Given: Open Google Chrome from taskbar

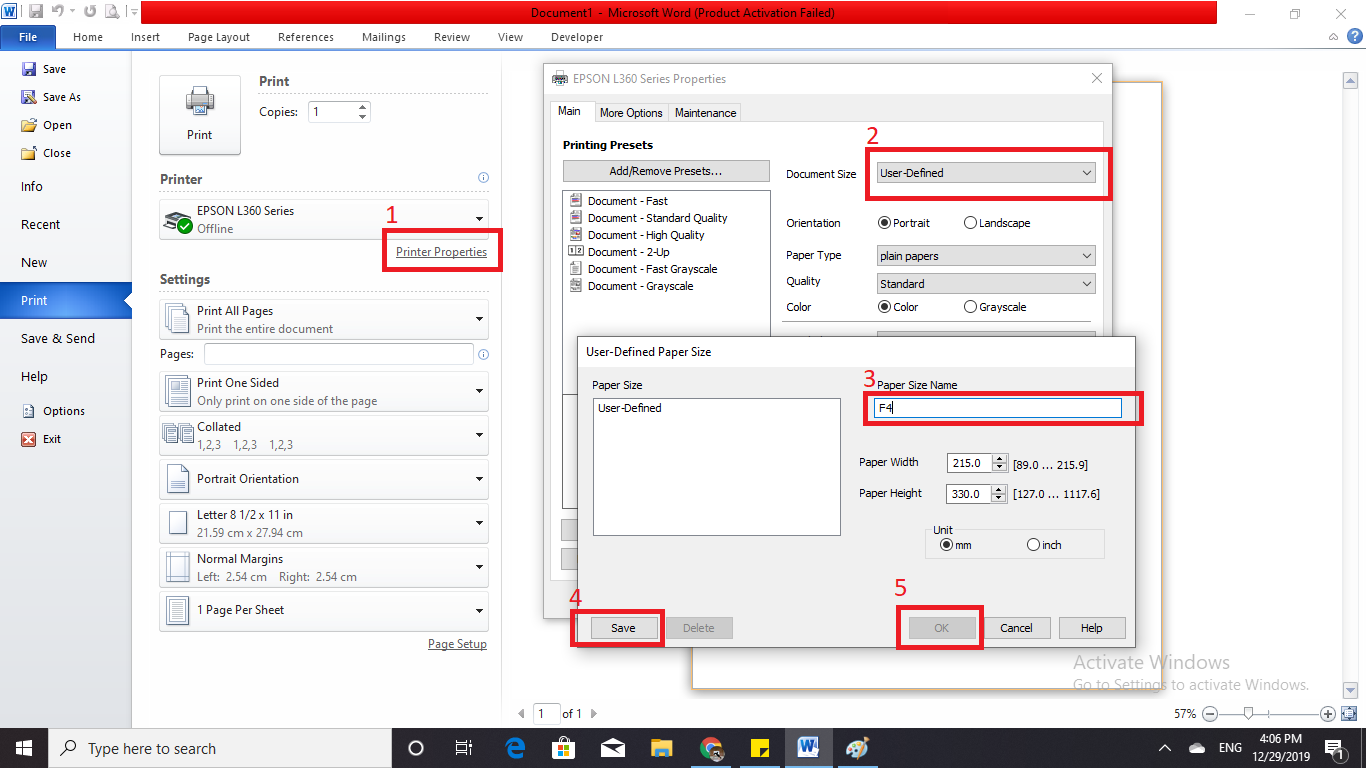Looking at the screenshot, I should click(x=711, y=748).
